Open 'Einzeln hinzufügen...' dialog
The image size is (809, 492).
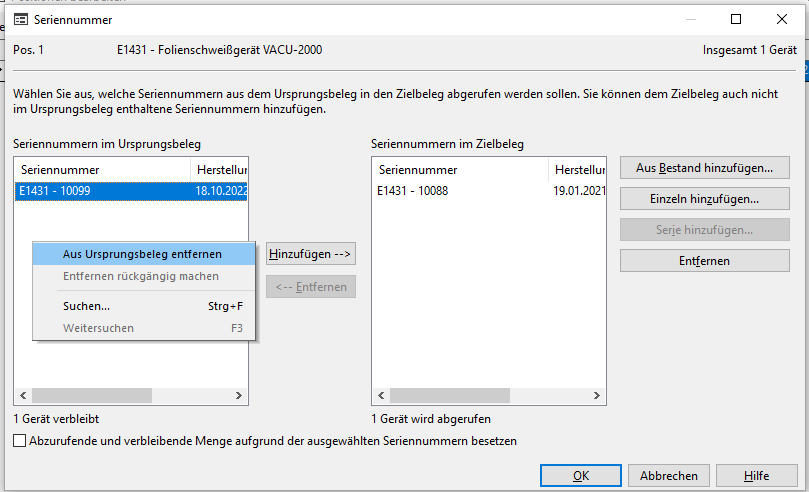pos(704,199)
